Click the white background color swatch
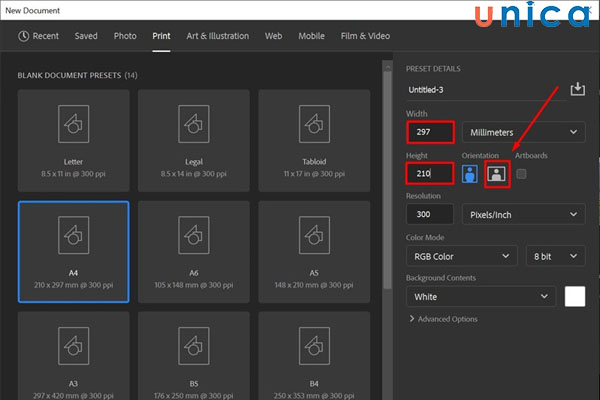600x400 pixels. pos(574,297)
